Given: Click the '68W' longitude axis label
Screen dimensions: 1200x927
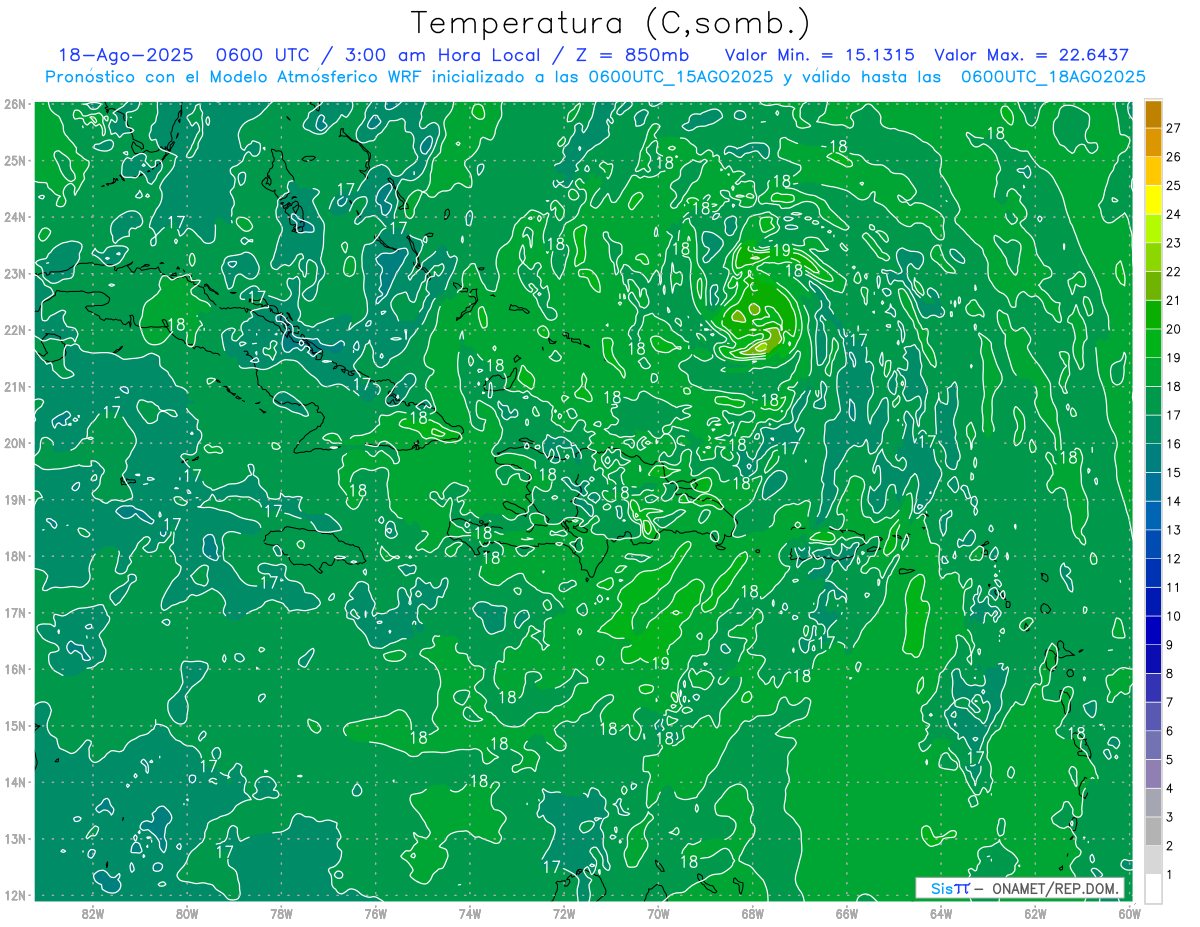Looking at the screenshot, I should (x=752, y=913).
